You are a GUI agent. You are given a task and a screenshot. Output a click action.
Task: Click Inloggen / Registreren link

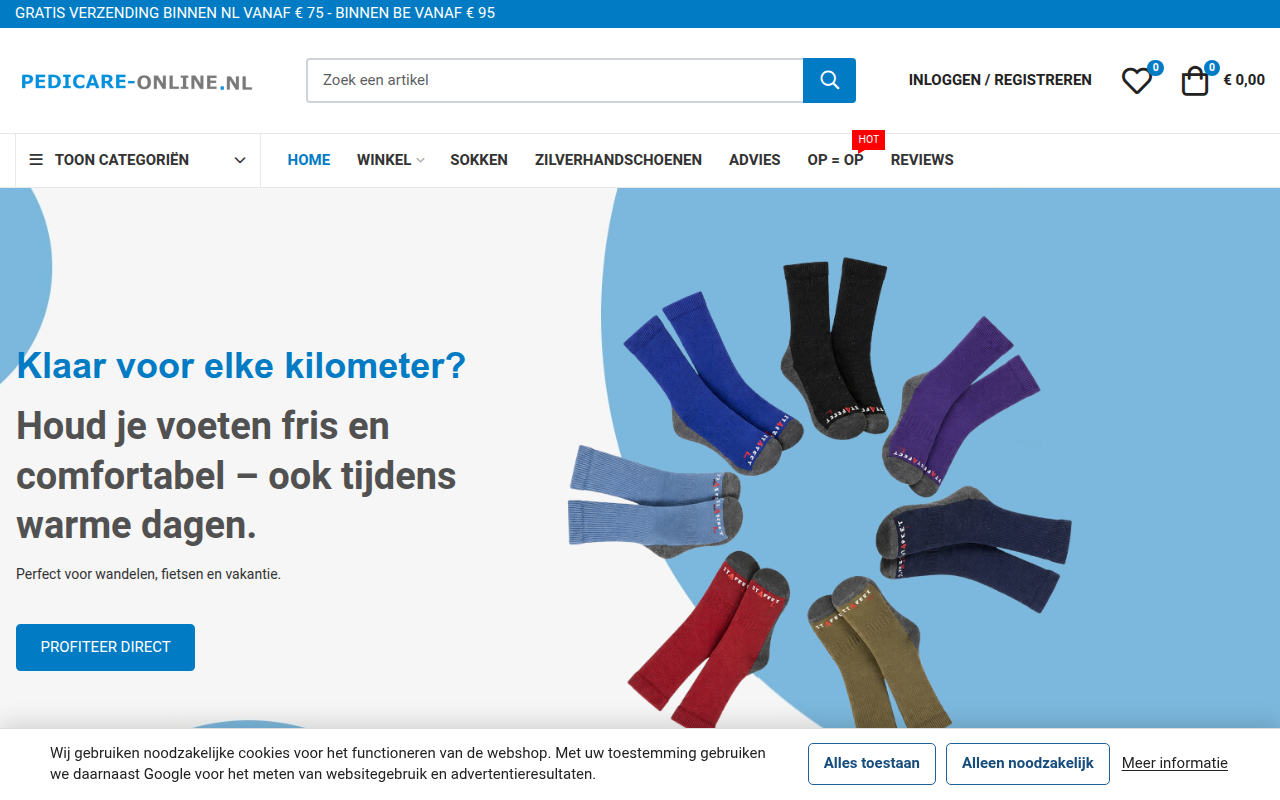point(1000,80)
